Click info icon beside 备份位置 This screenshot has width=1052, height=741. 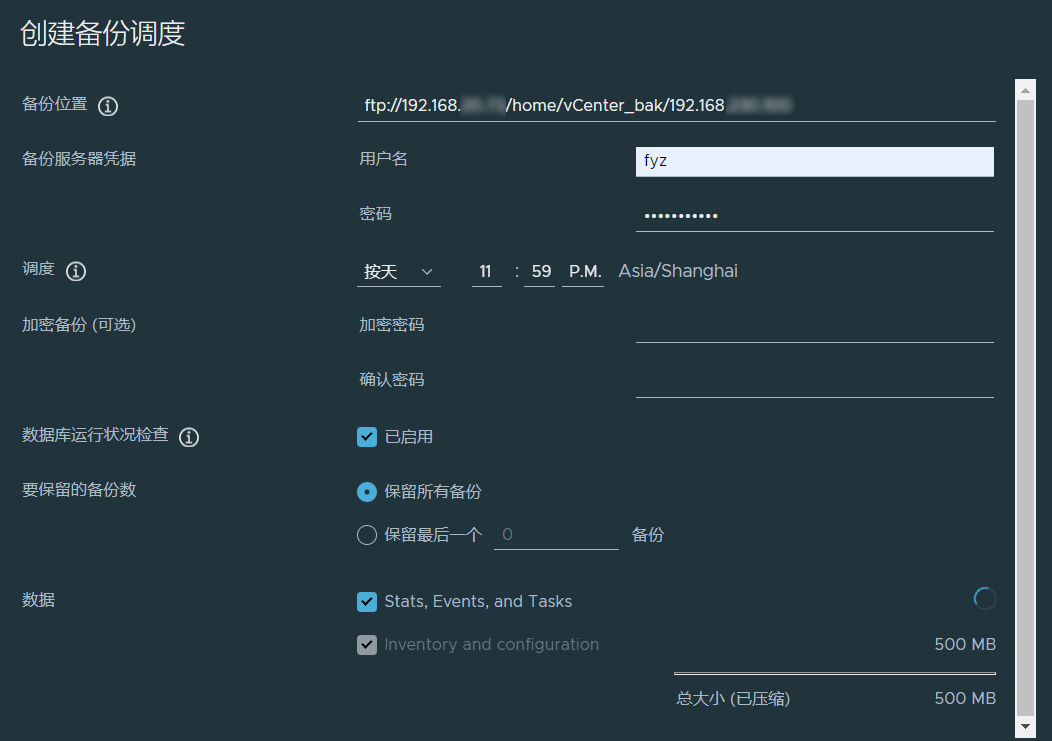click(x=109, y=105)
